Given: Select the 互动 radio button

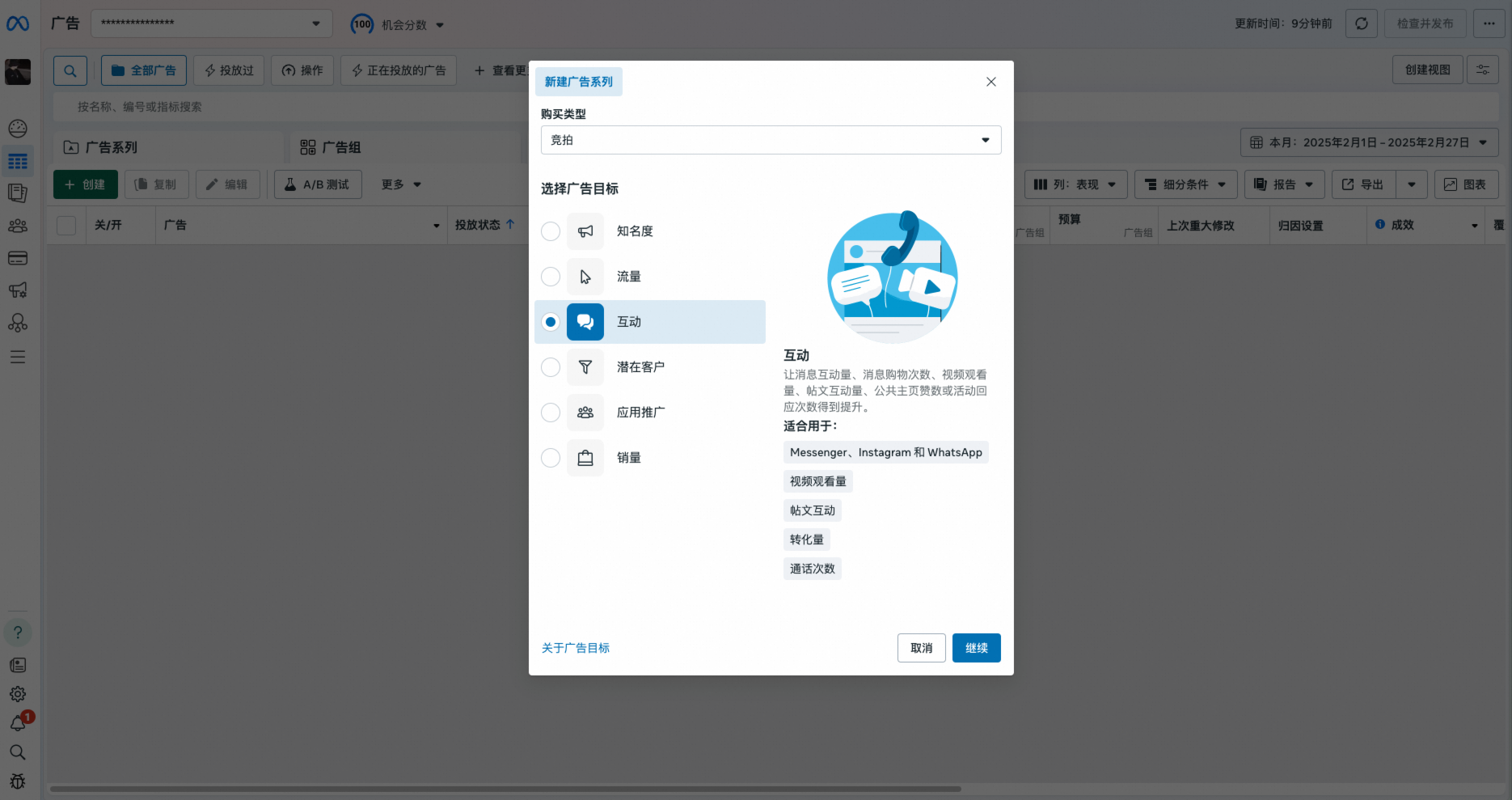Looking at the screenshot, I should (x=551, y=322).
